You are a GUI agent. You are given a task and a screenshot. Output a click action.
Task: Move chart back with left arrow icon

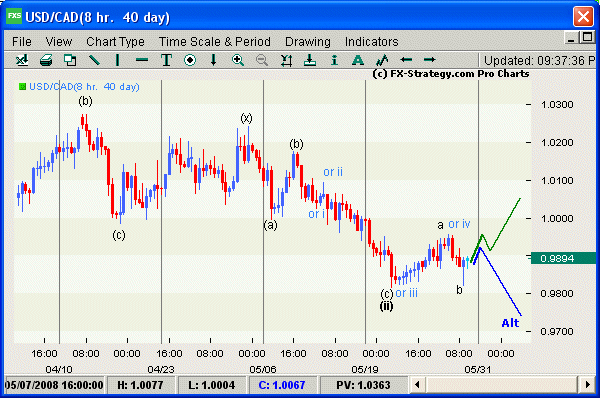[x=406, y=60]
